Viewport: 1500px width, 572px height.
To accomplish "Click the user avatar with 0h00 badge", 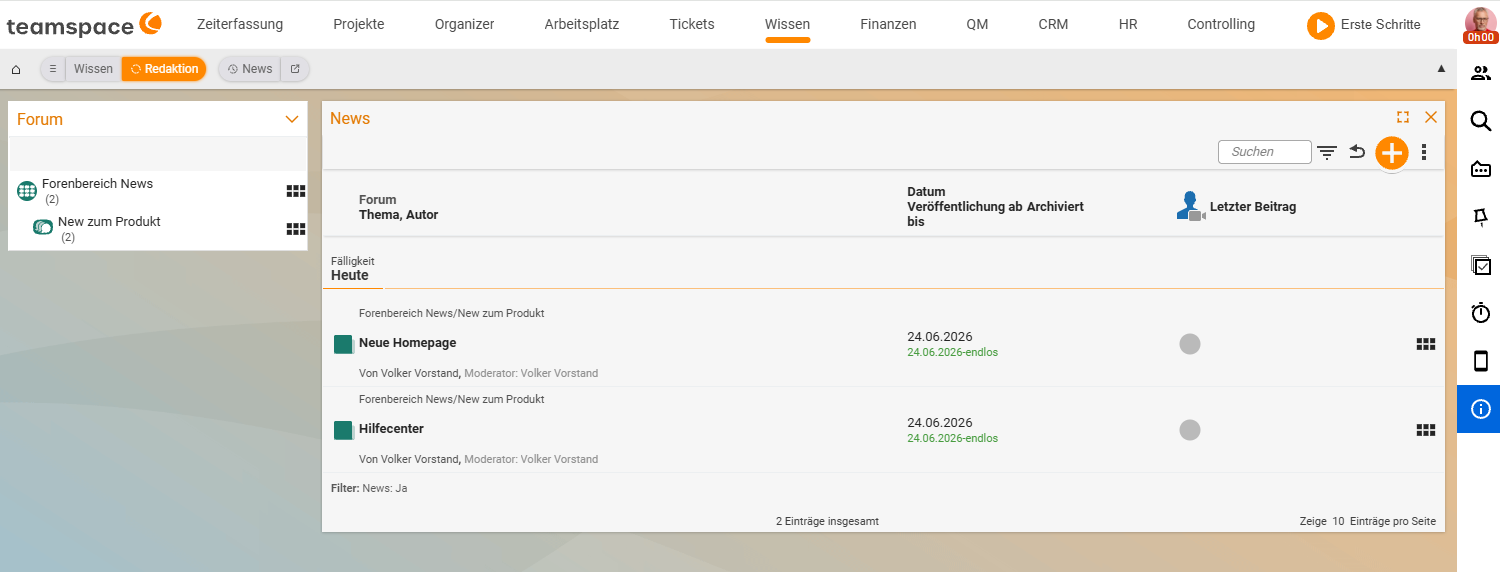I will coord(1479,25).
